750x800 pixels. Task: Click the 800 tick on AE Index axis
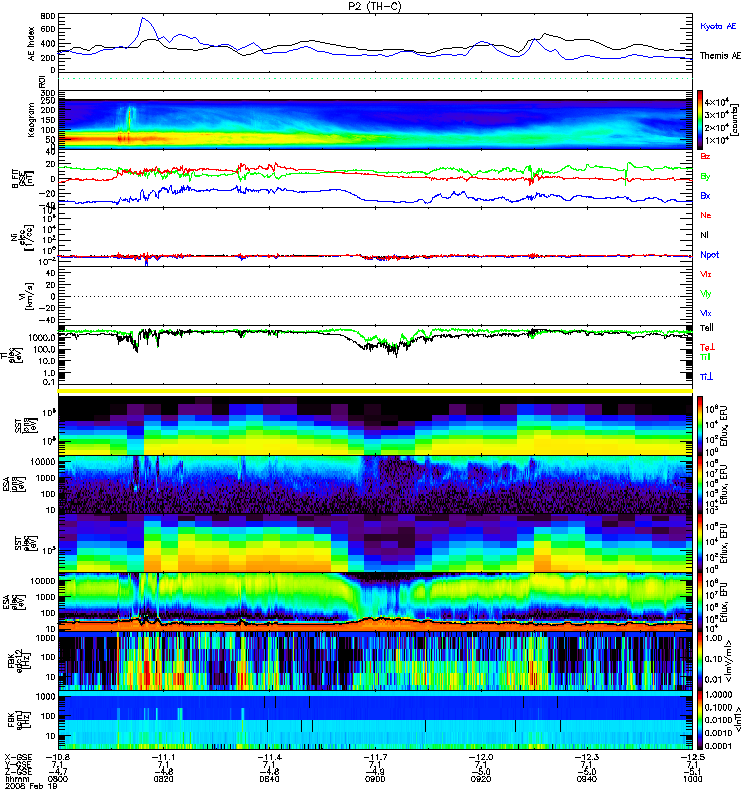(x=48, y=16)
